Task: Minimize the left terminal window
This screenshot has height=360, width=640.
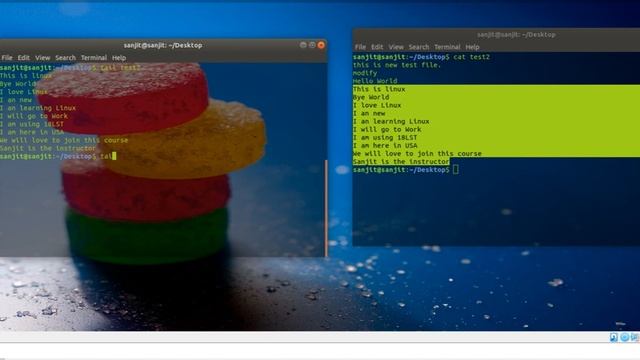Action: (303, 45)
